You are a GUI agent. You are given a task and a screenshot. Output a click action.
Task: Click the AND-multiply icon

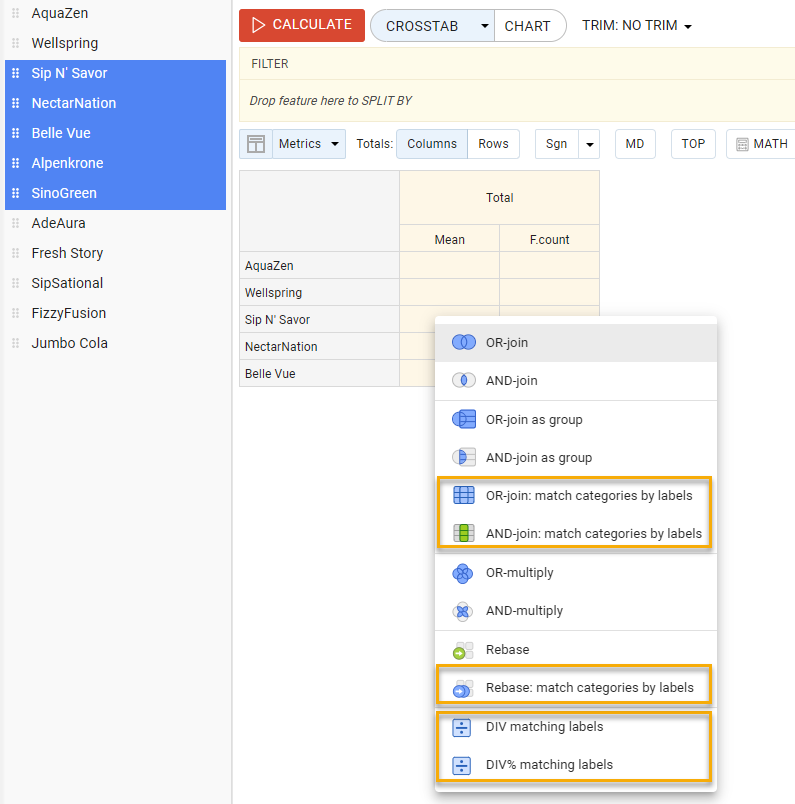coord(463,611)
